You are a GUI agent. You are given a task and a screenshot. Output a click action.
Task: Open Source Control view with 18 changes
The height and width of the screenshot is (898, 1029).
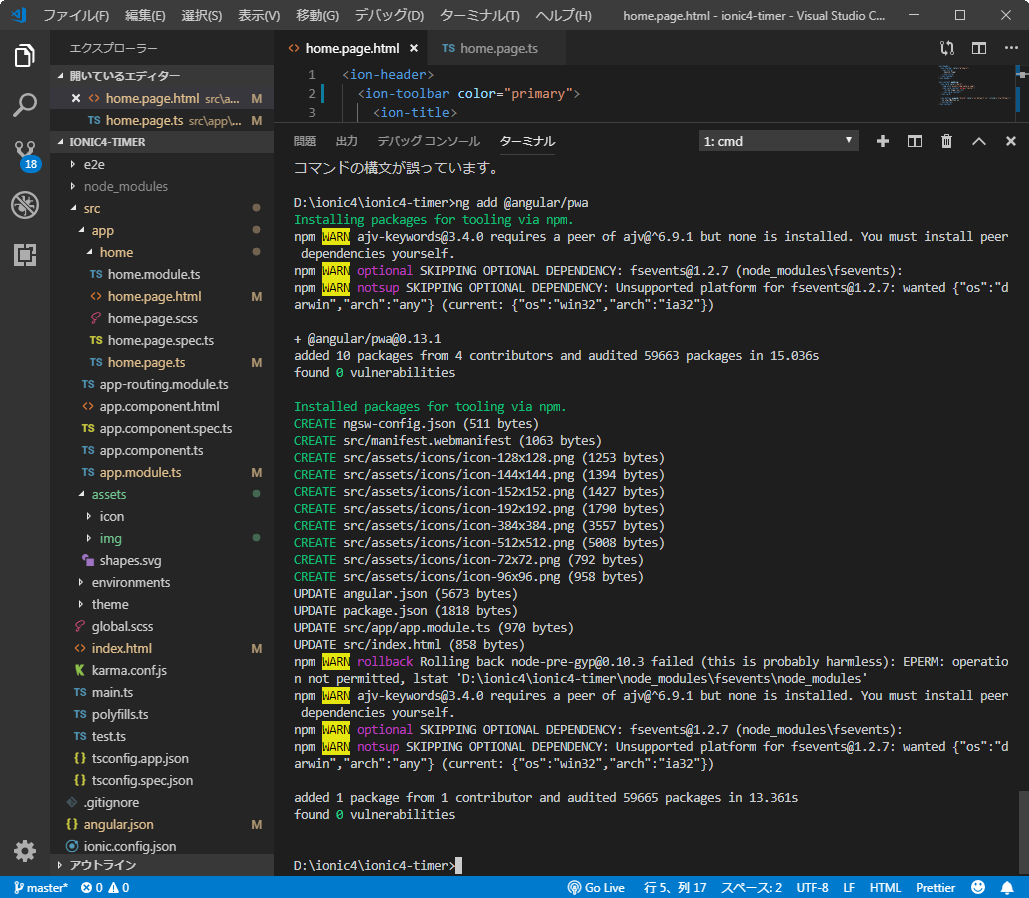[25, 155]
